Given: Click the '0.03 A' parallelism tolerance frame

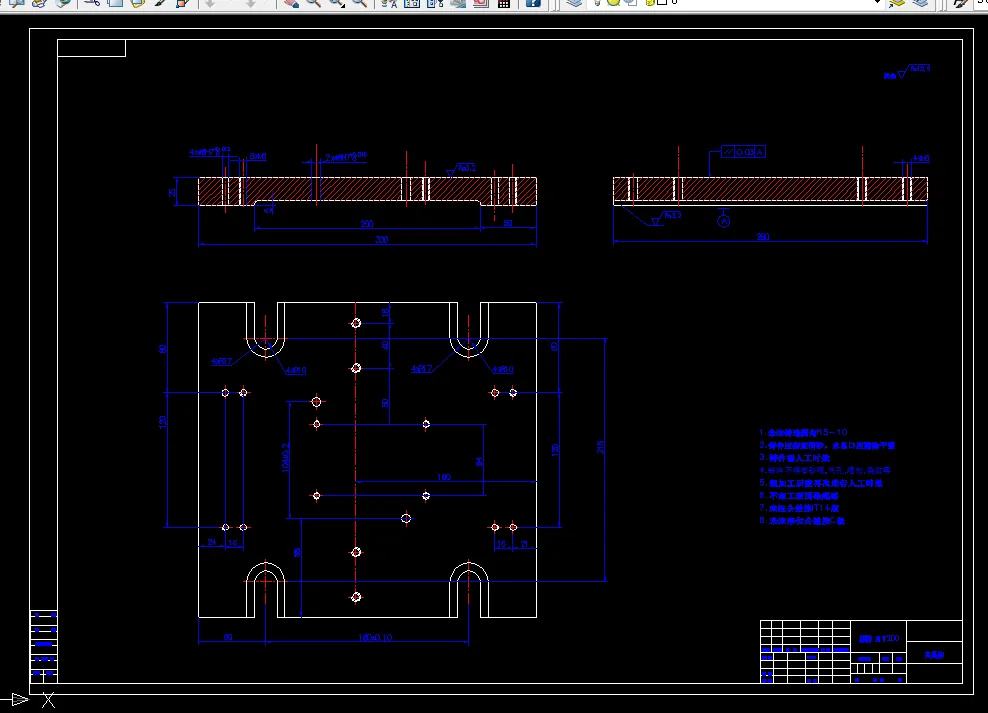Looking at the screenshot, I should click(743, 152).
